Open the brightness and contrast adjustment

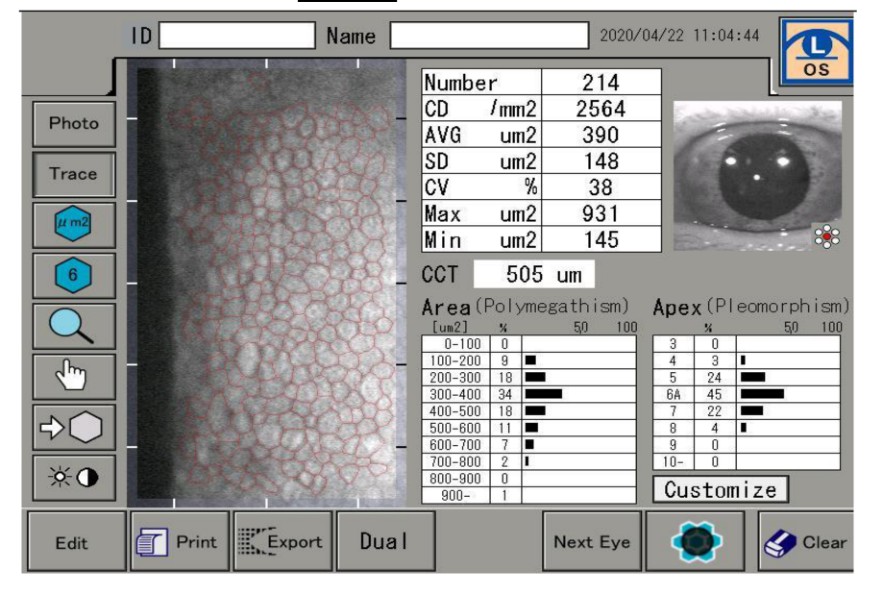pyautogui.click(x=74, y=477)
